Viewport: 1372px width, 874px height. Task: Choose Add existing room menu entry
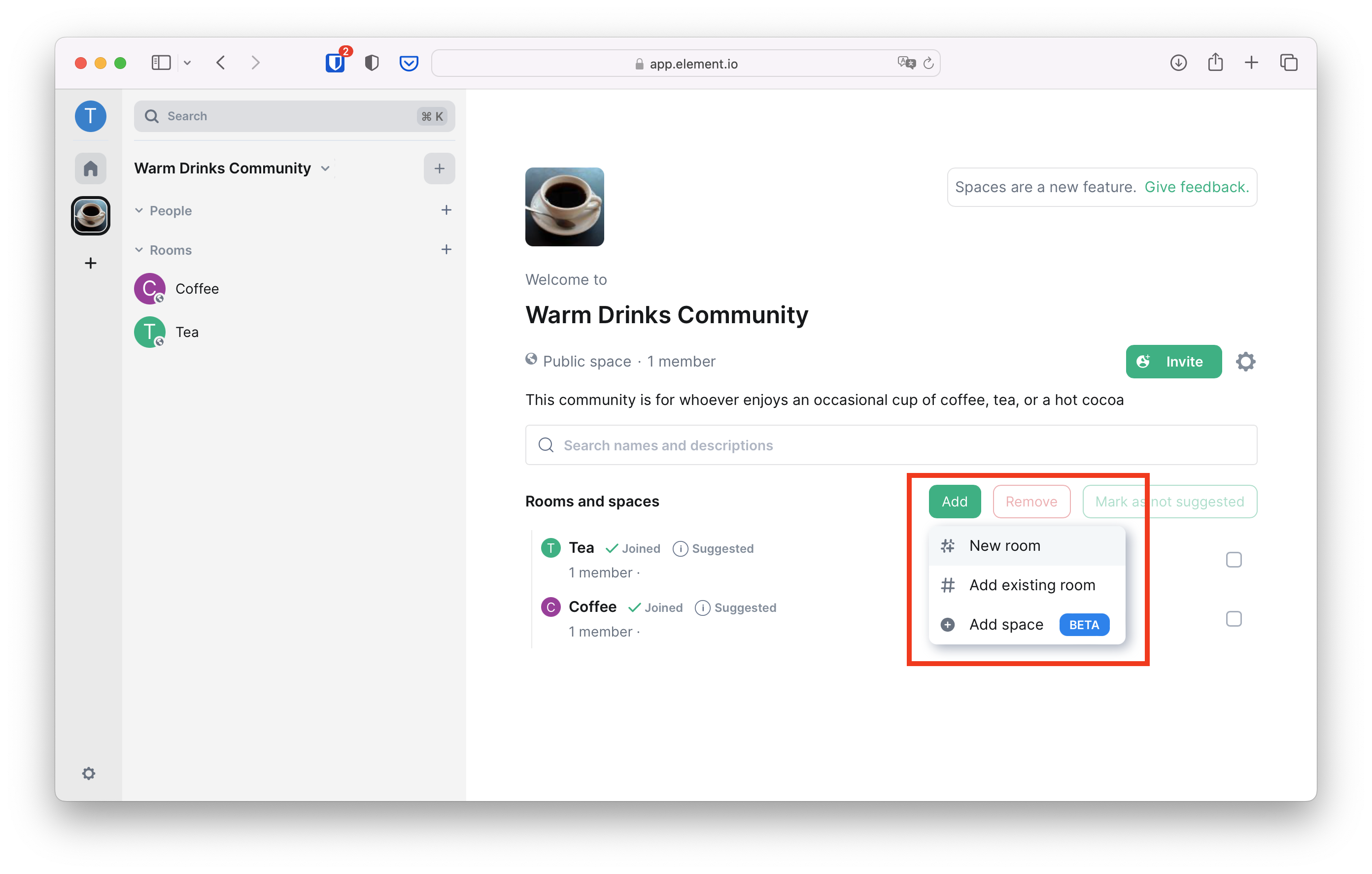1032,585
